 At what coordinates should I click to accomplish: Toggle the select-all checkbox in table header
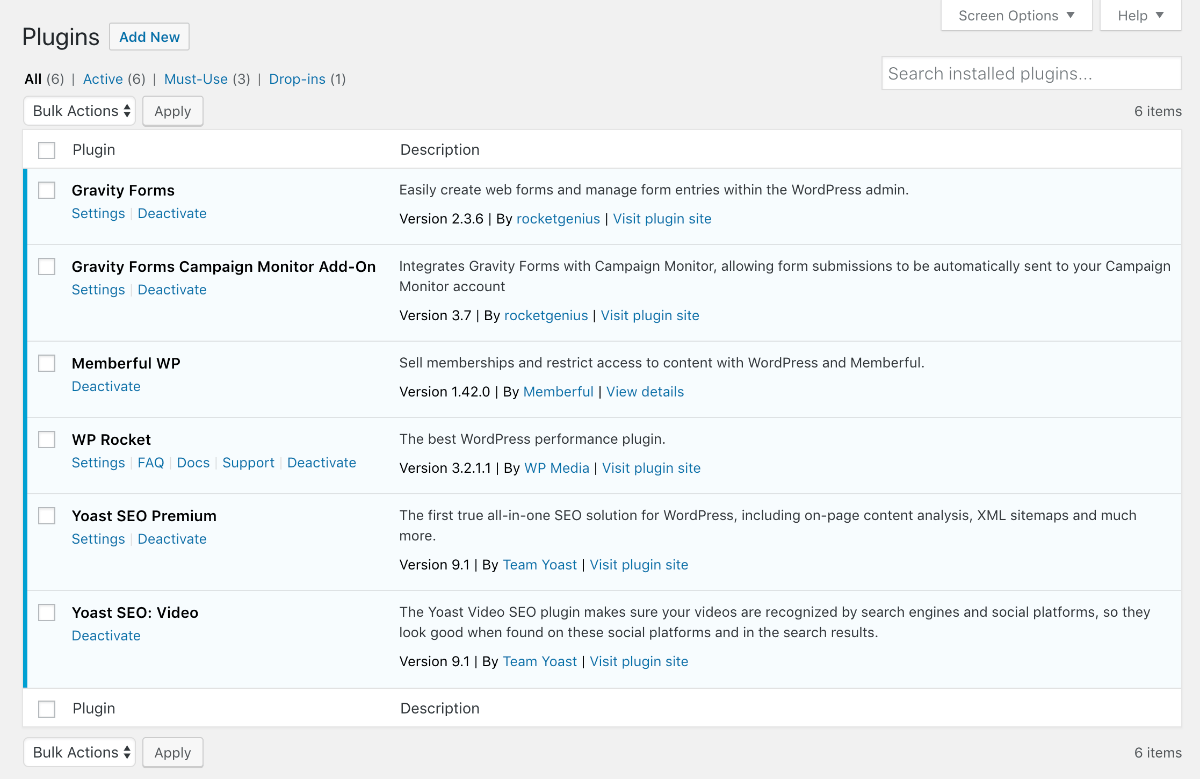(47, 150)
